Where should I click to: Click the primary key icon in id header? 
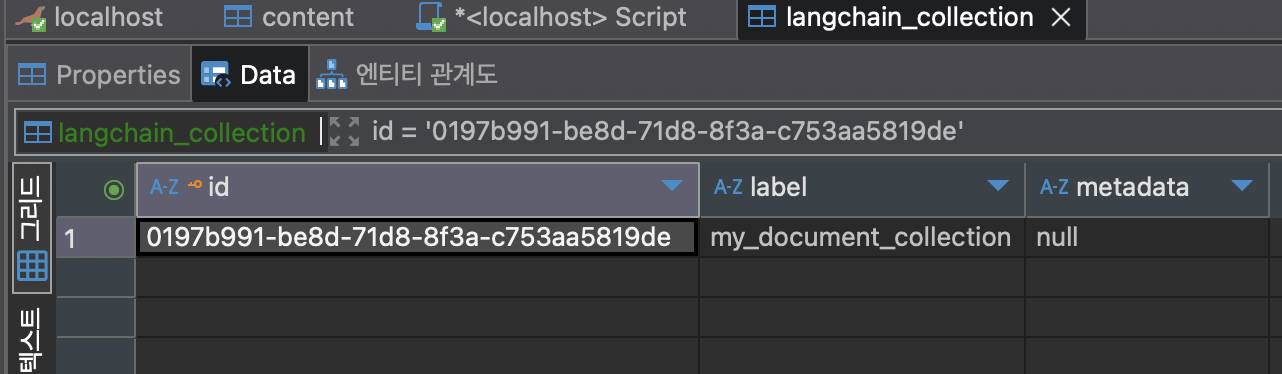[194, 186]
